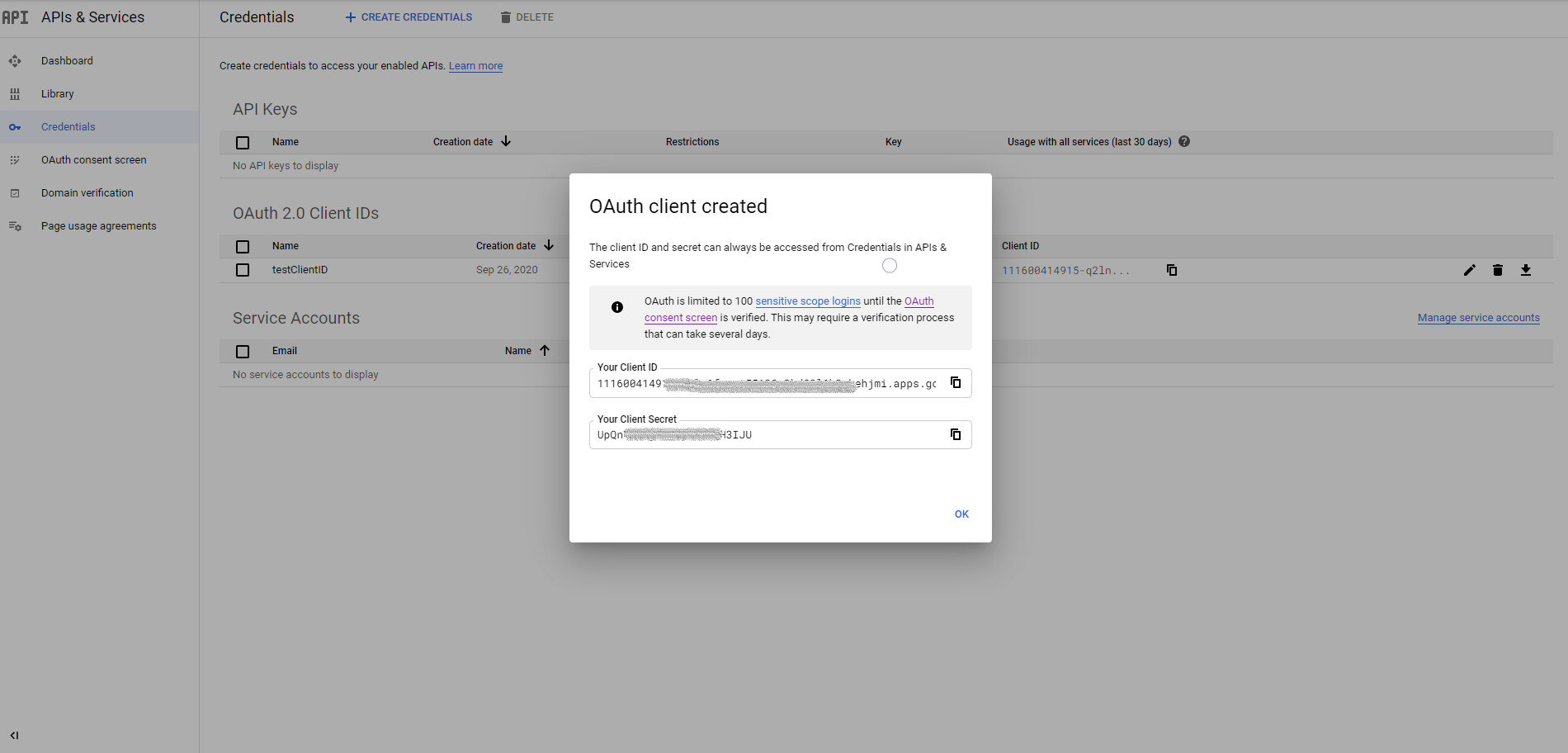Go to OAuth consent screen

tap(93, 160)
